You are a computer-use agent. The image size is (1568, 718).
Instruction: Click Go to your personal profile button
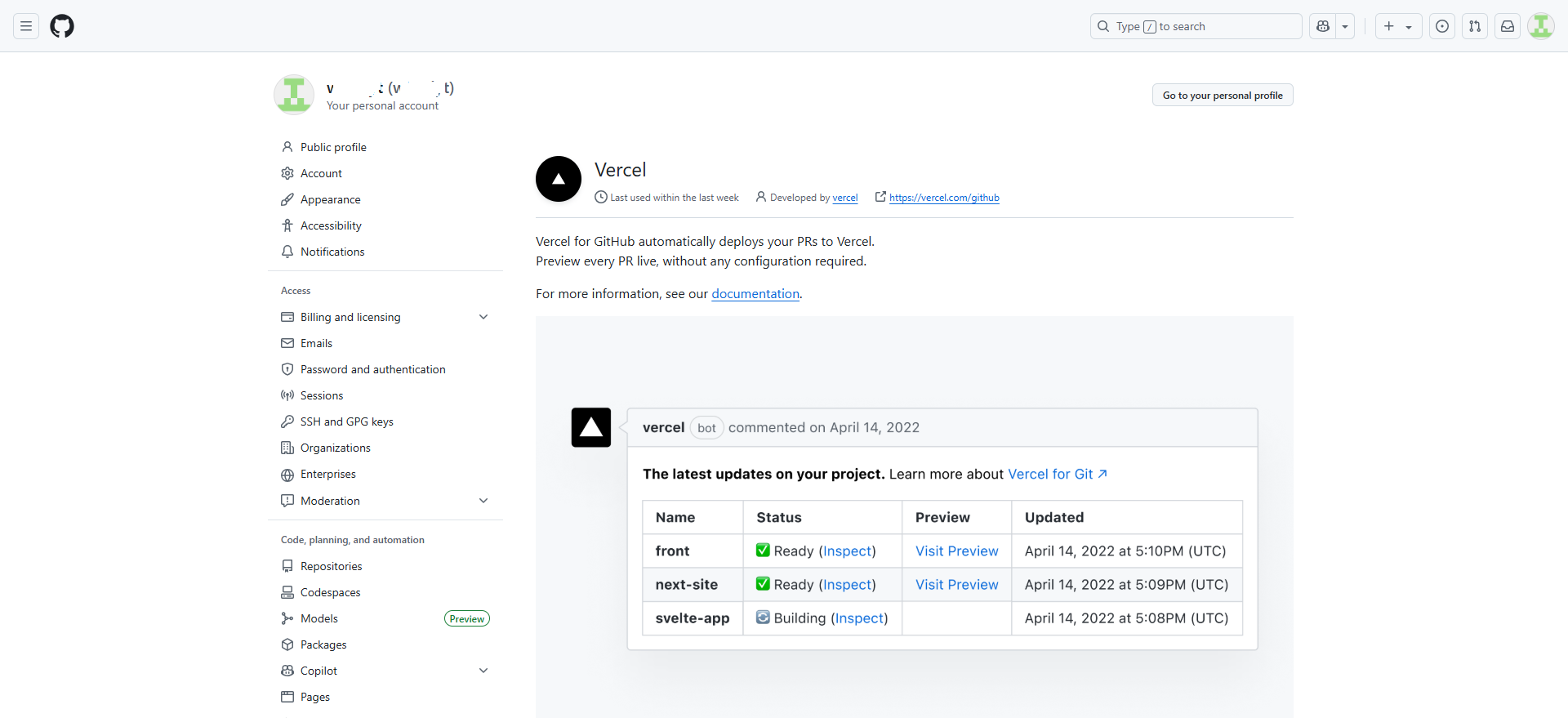tap(1223, 95)
